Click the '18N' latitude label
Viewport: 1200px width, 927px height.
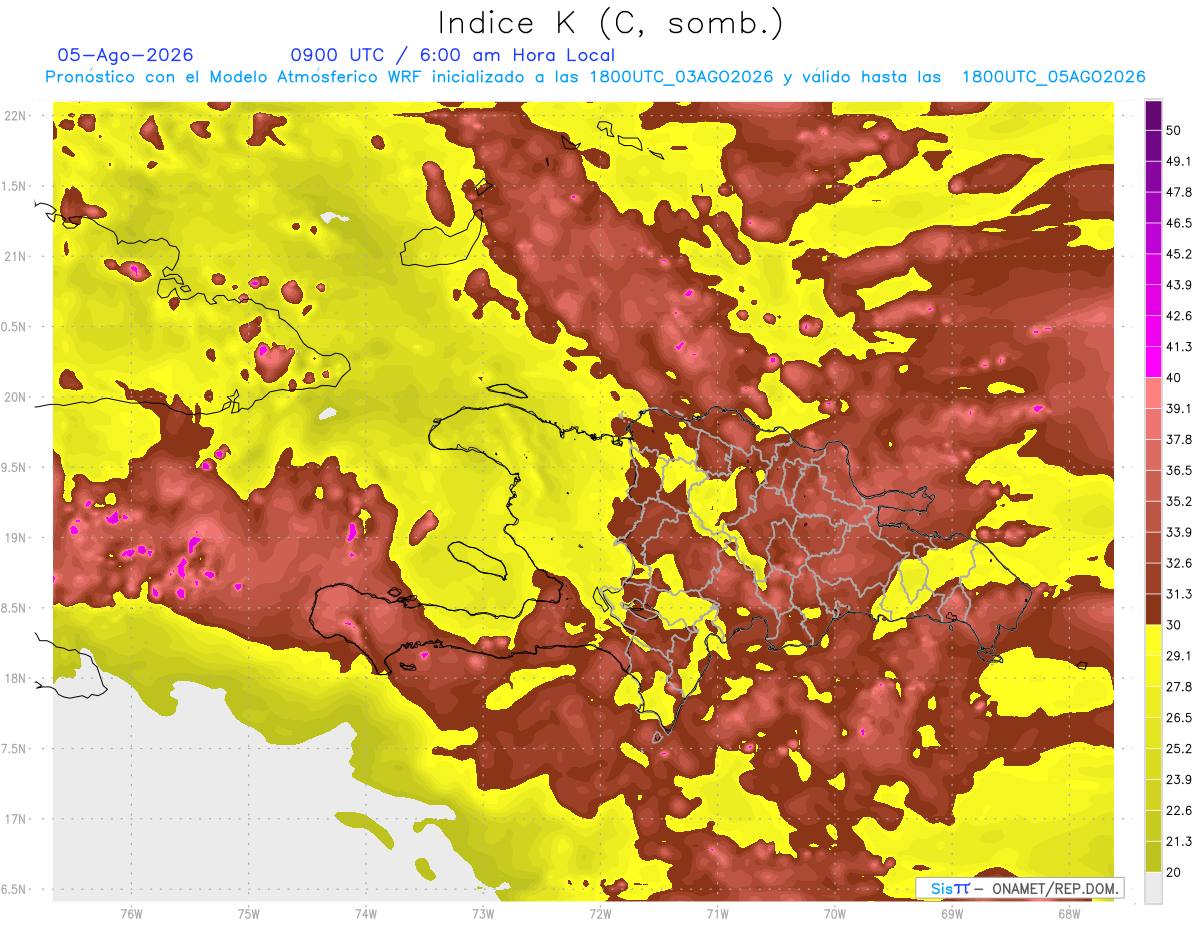coord(15,678)
